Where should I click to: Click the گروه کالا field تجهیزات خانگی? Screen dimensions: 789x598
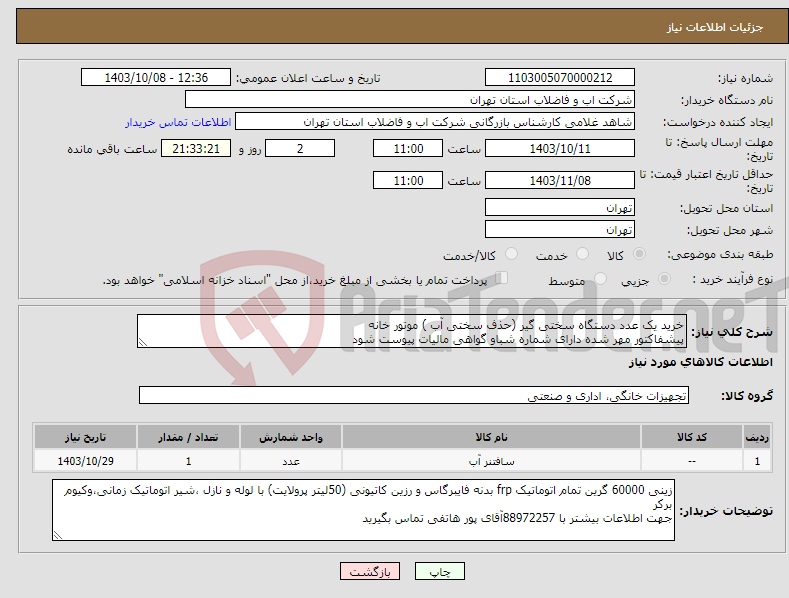[x=414, y=396]
